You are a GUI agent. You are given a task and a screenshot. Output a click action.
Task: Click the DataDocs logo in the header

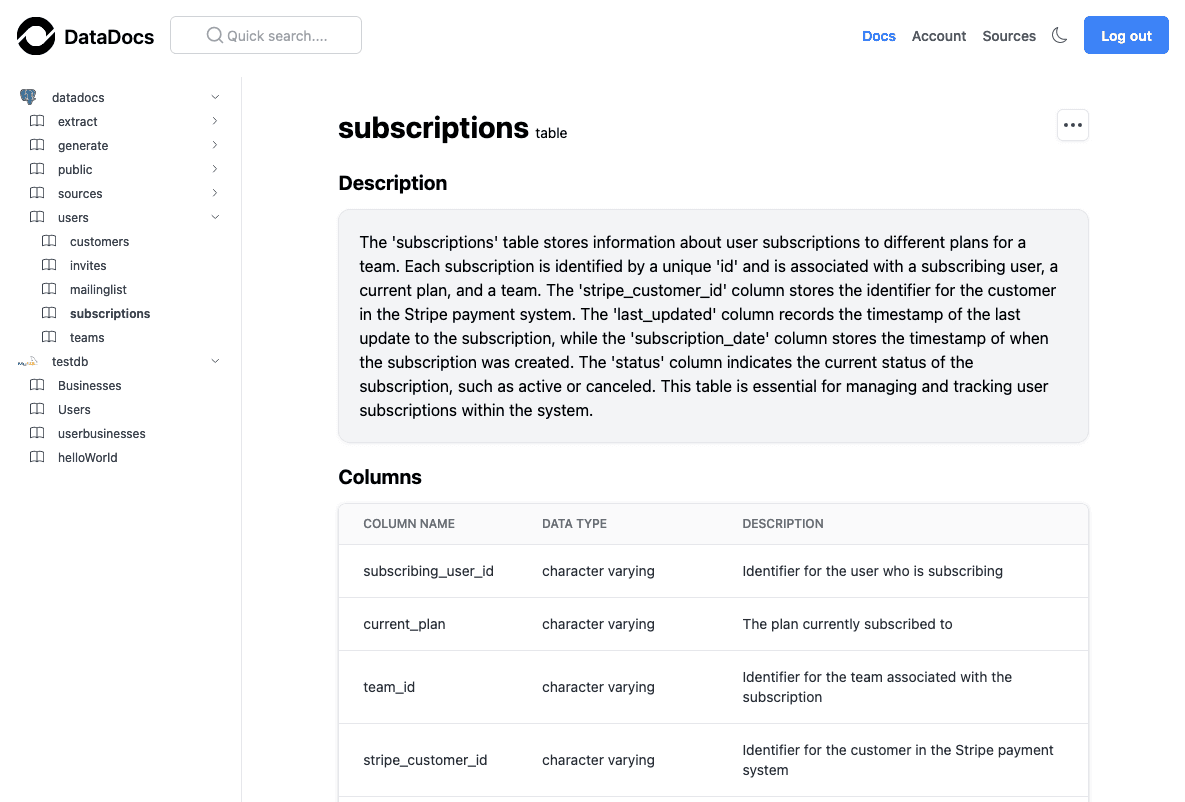[x=85, y=36]
